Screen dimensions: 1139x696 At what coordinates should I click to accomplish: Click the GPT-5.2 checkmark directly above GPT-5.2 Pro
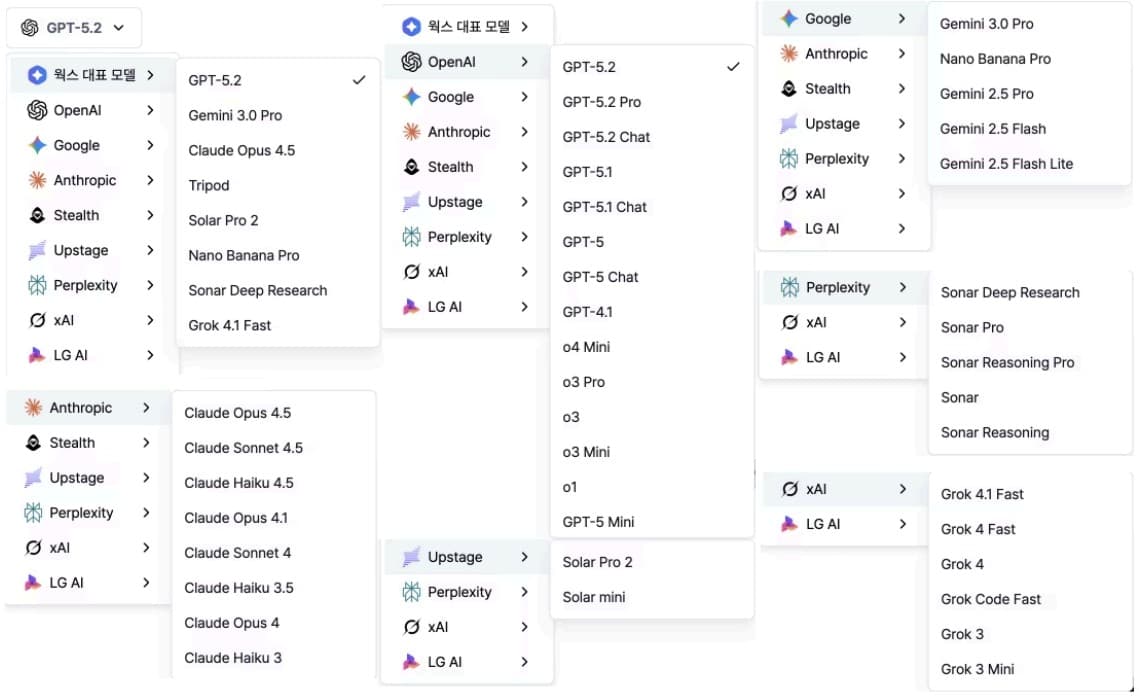tap(733, 67)
